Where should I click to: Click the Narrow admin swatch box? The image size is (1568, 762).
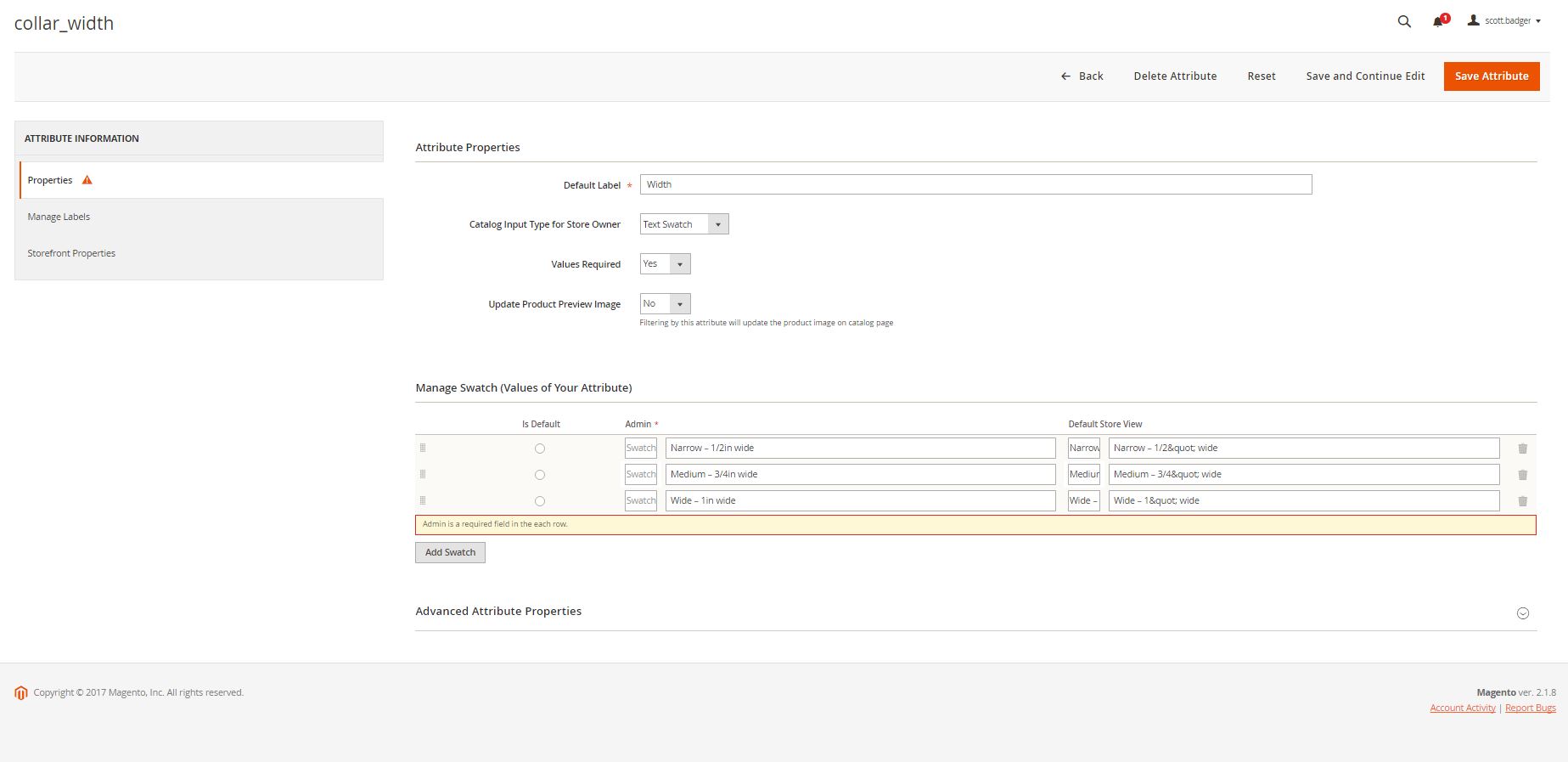(641, 448)
